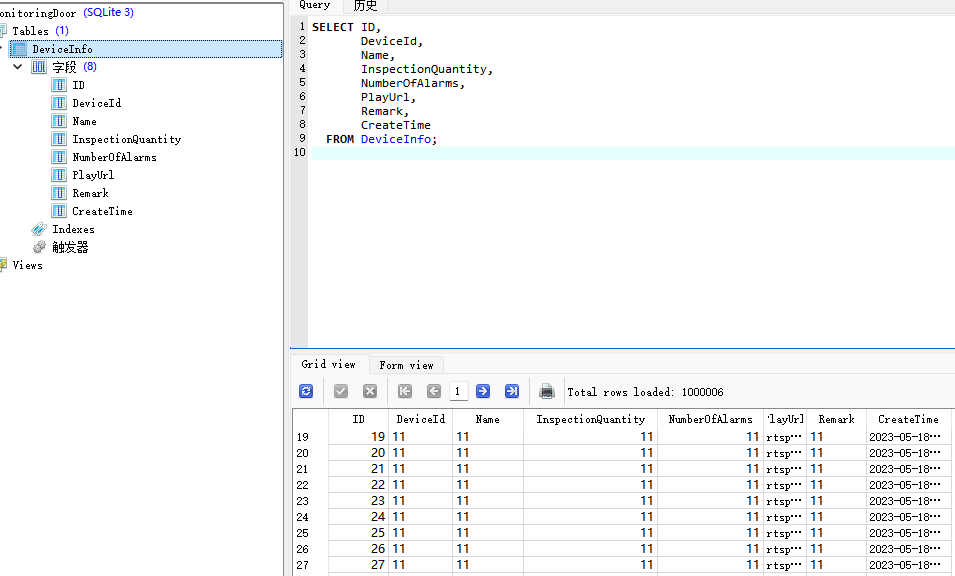
Task: Click the blue DeviceInfo name in SQL editor
Action: pos(396,139)
